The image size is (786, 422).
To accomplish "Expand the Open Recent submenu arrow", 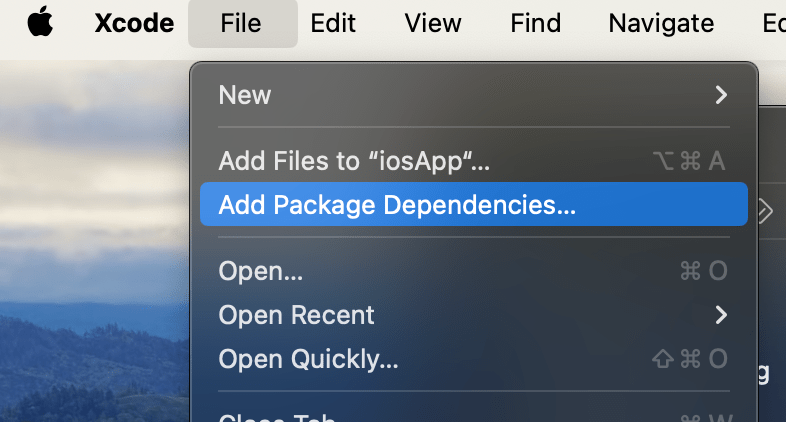I will [x=720, y=315].
